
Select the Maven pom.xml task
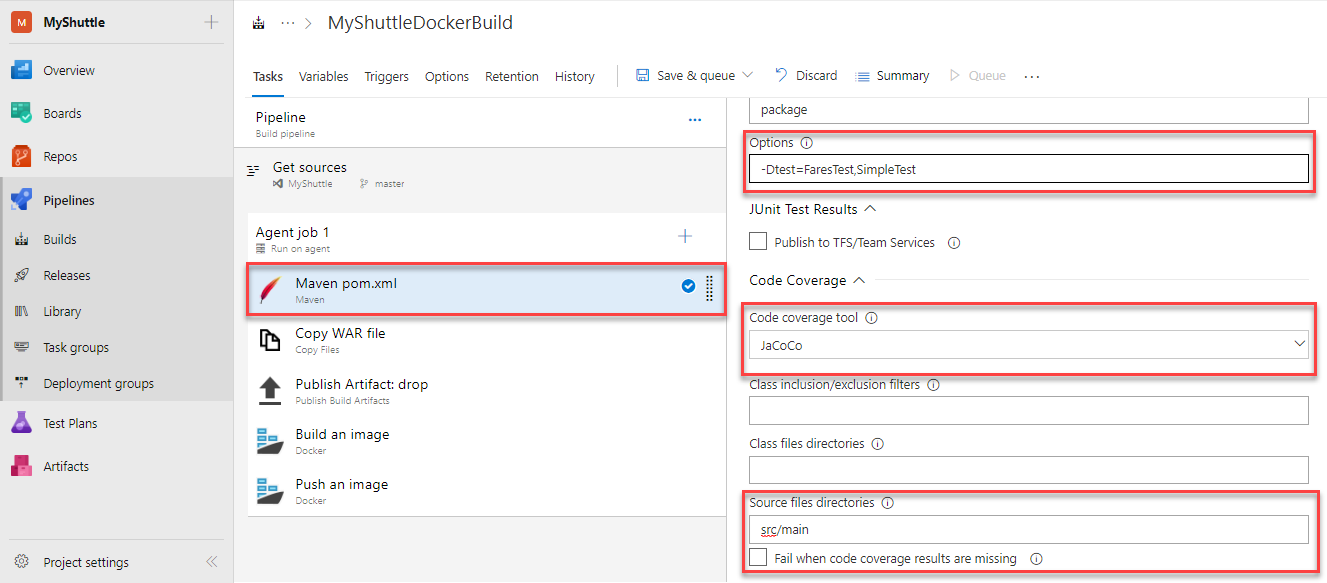[487, 290]
